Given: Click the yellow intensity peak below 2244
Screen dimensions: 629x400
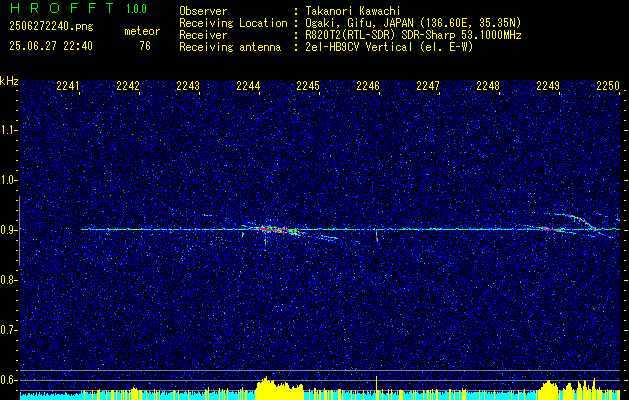Looking at the screenshot, I should [x=280, y=386].
